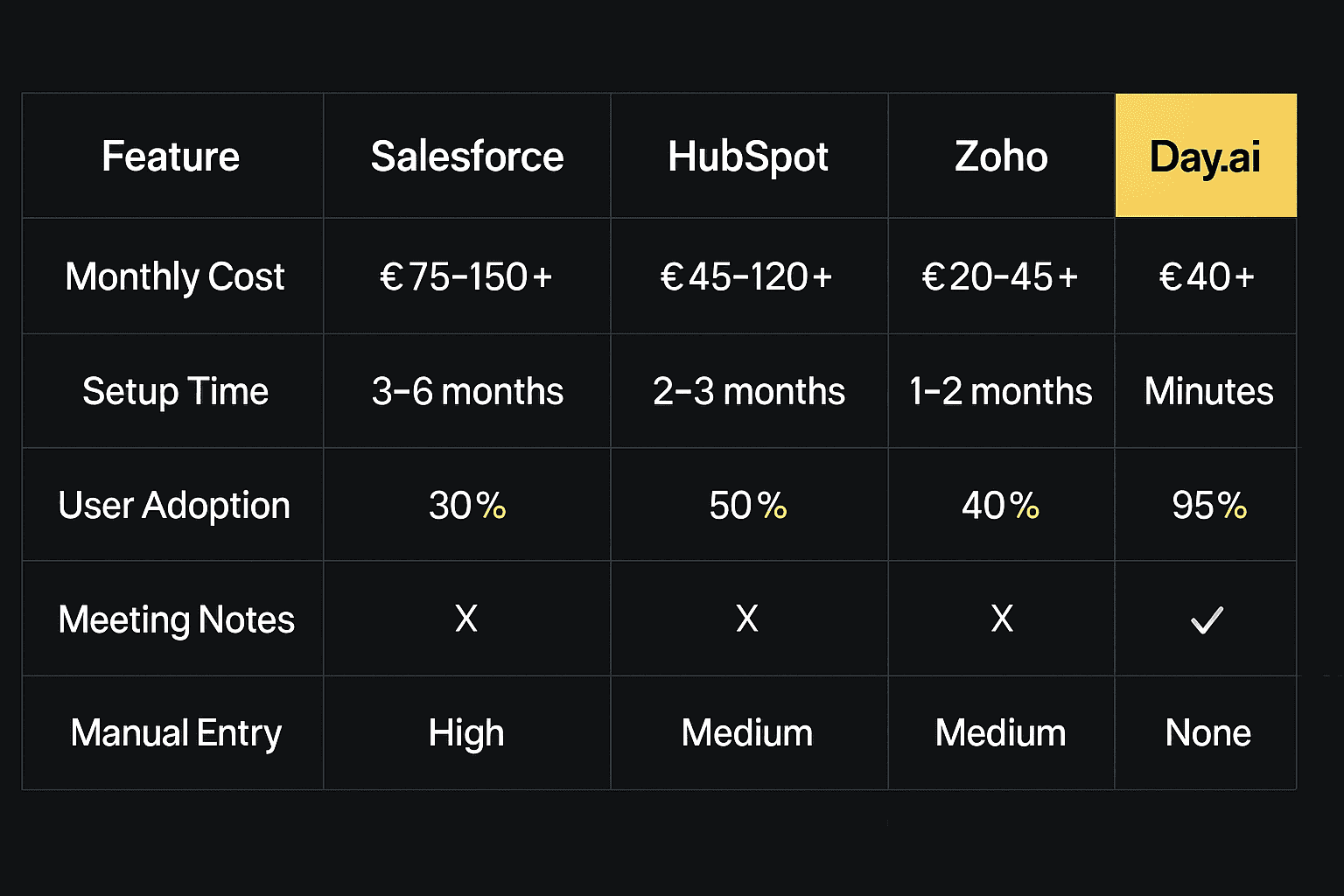
Task: Click the HubSpot column header
Action: click(x=749, y=156)
